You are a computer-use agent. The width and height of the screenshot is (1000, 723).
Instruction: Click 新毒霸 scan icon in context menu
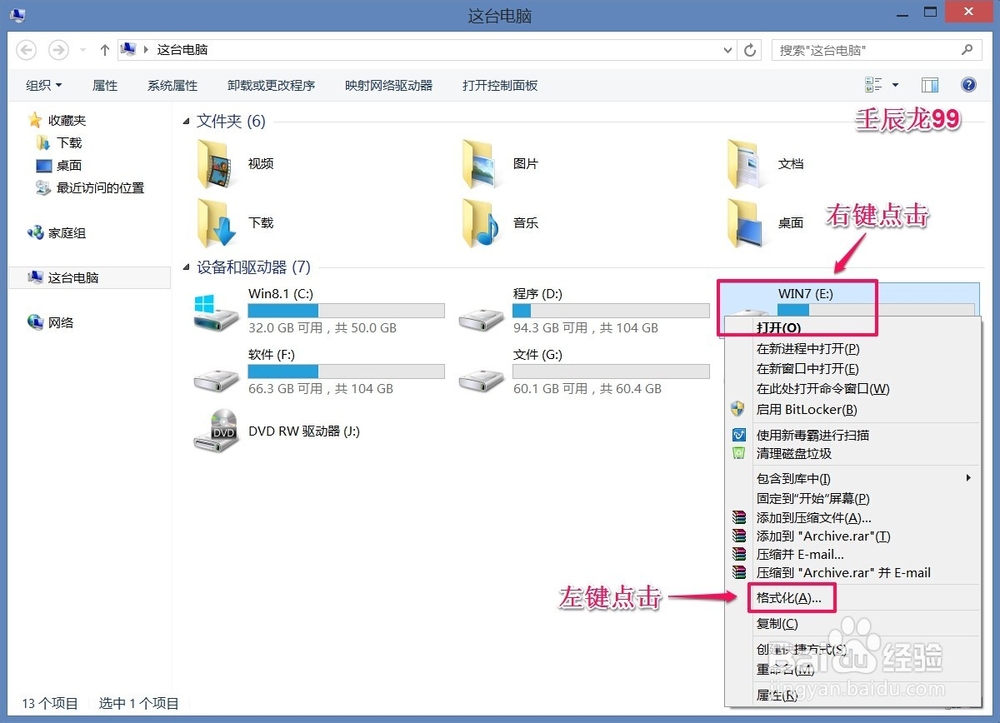click(x=739, y=435)
